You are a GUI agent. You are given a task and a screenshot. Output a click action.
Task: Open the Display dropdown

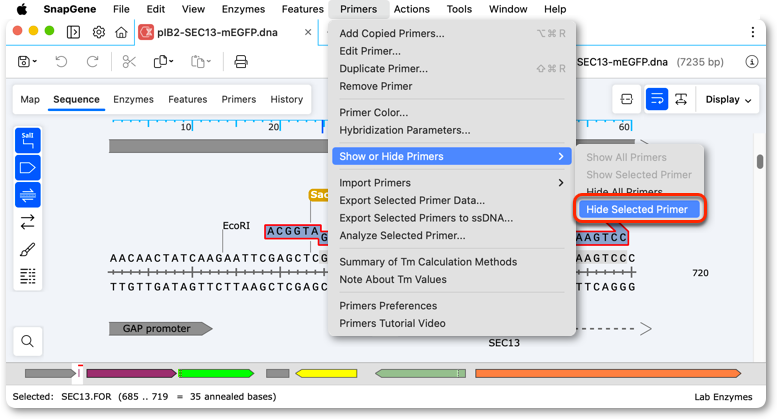728,99
